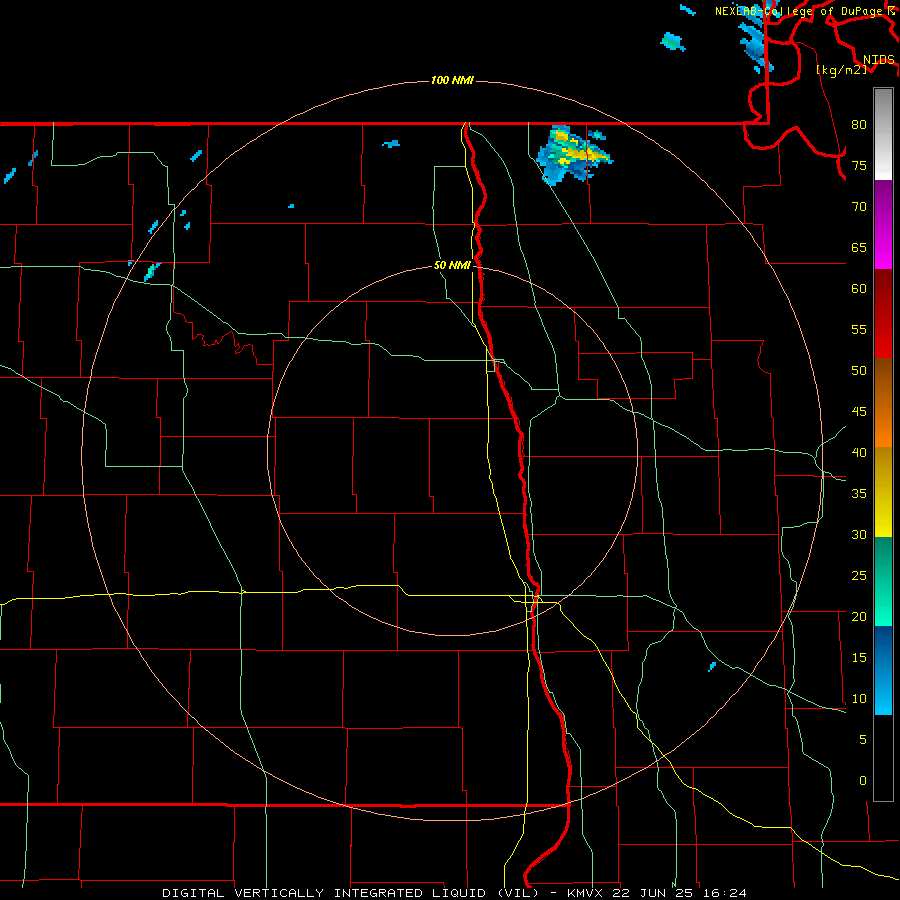Click the "KMVX" radar site identifier

click(585, 893)
